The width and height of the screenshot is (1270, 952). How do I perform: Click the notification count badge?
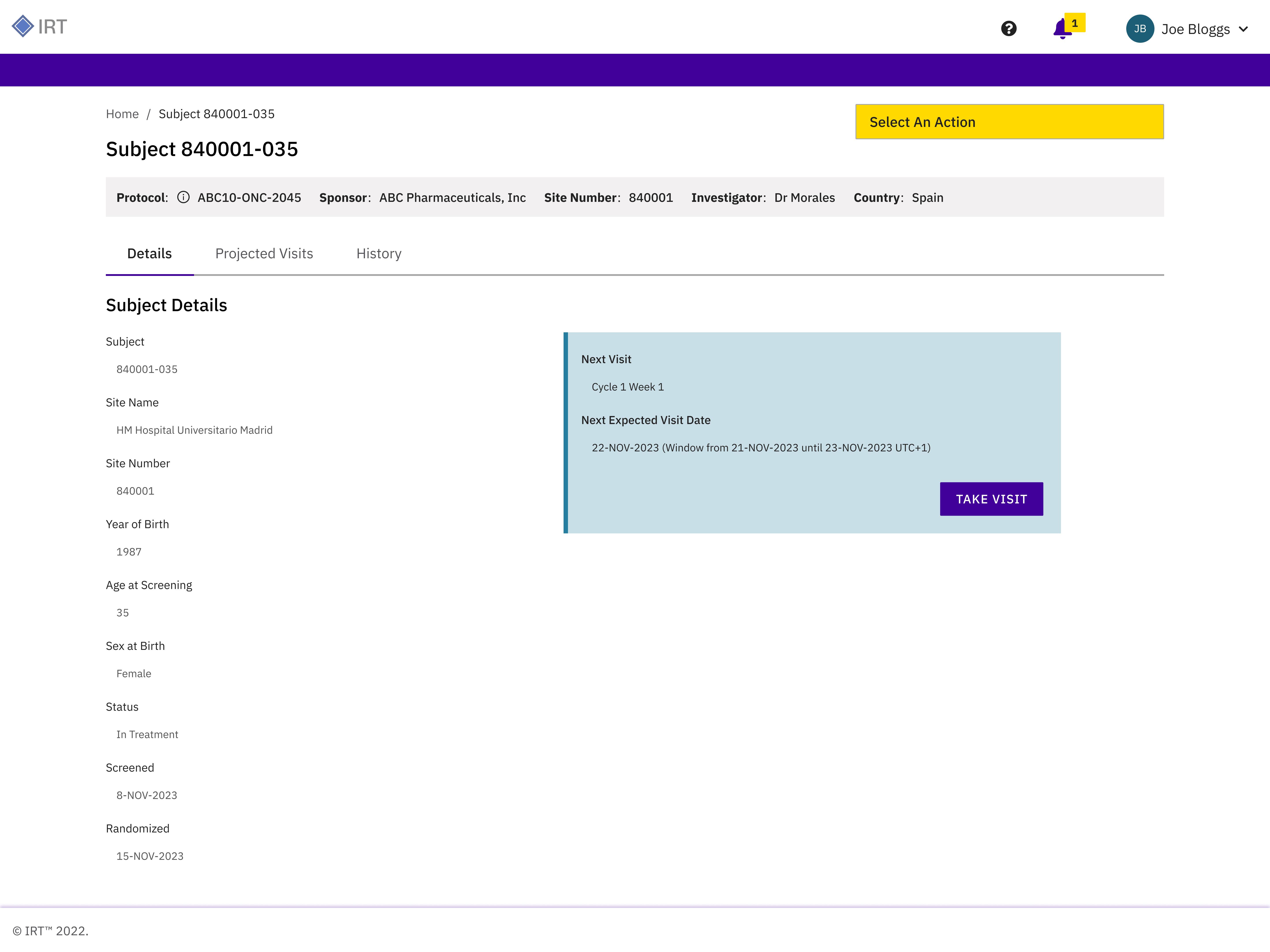[x=1075, y=23]
